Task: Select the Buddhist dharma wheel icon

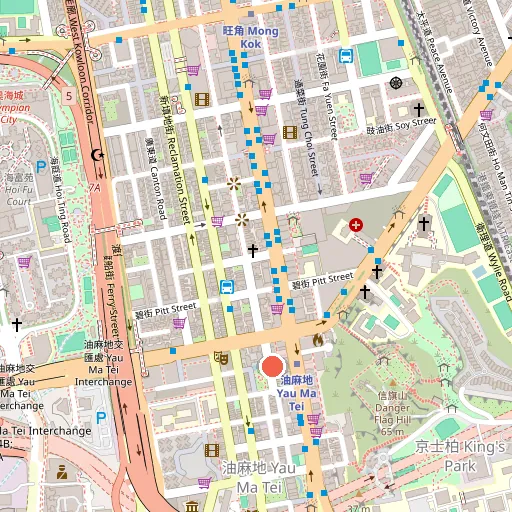Action: (x=396, y=83)
